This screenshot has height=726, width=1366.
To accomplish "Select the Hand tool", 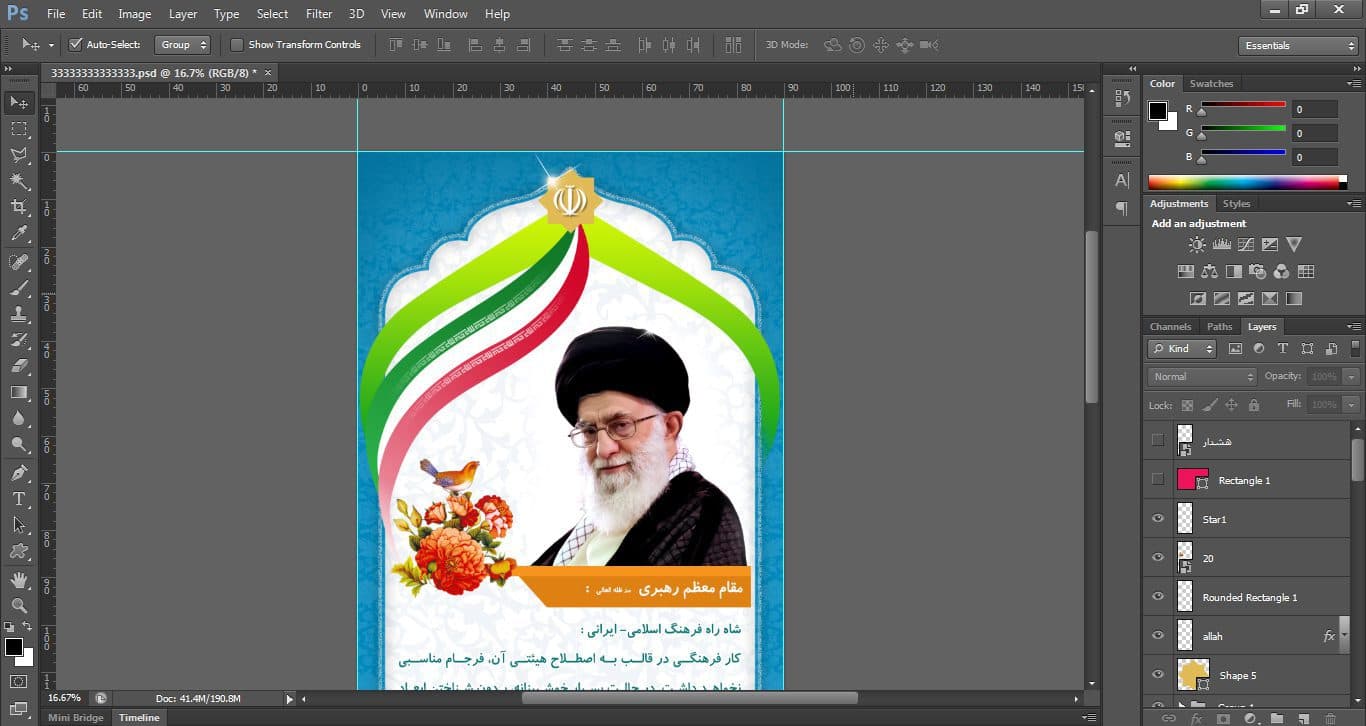I will [x=19, y=579].
